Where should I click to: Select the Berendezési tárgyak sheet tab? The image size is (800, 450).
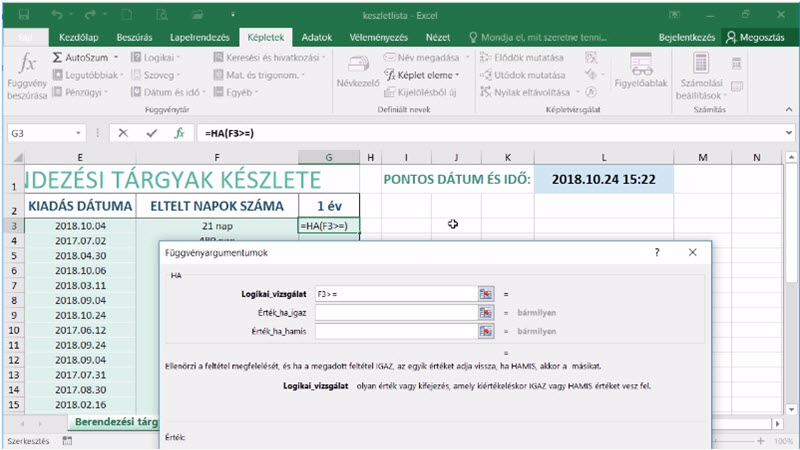pyautogui.click(x=116, y=422)
